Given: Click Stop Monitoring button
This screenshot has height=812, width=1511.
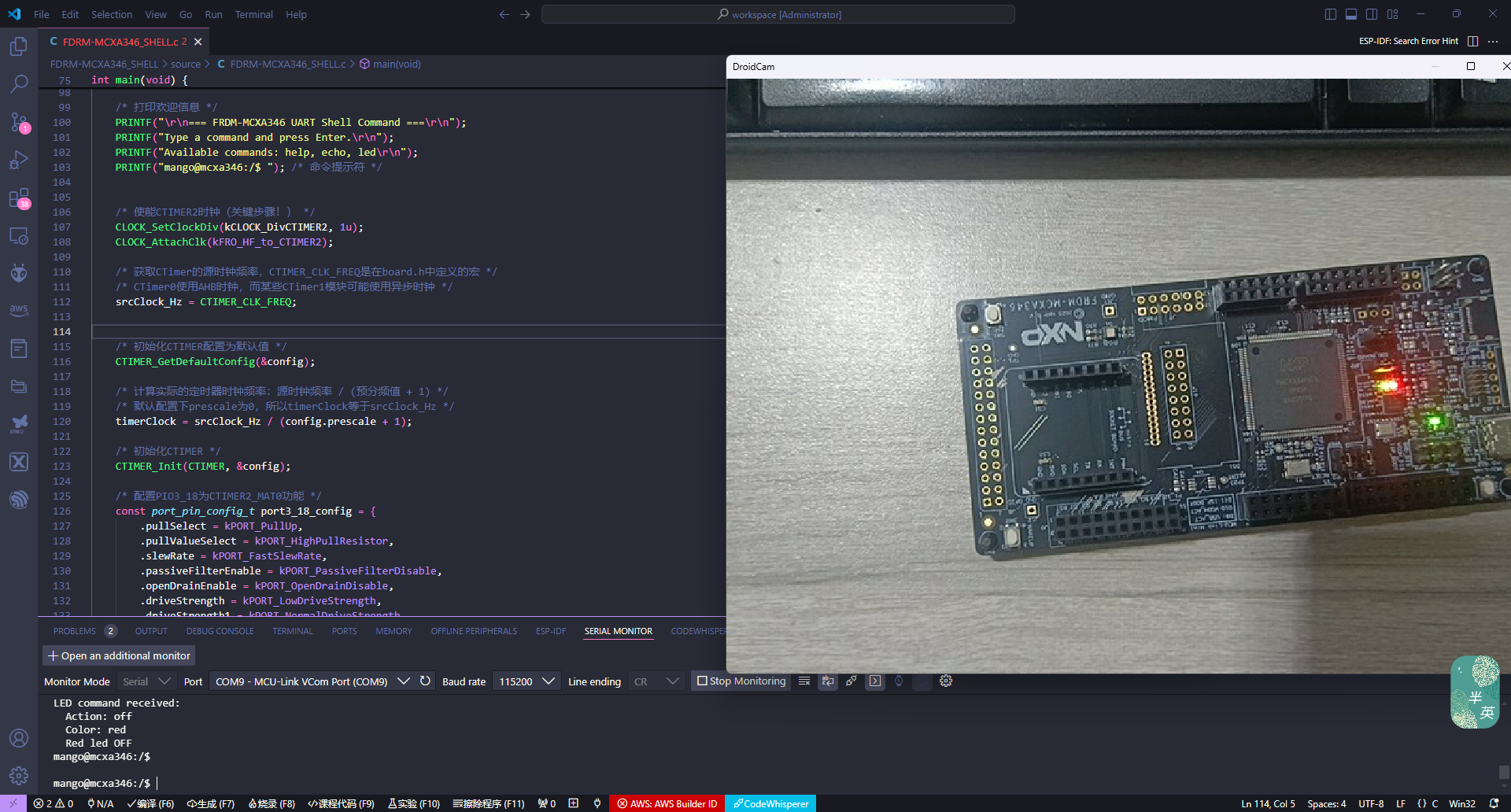Looking at the screenshot, I should tap(741, 681).
